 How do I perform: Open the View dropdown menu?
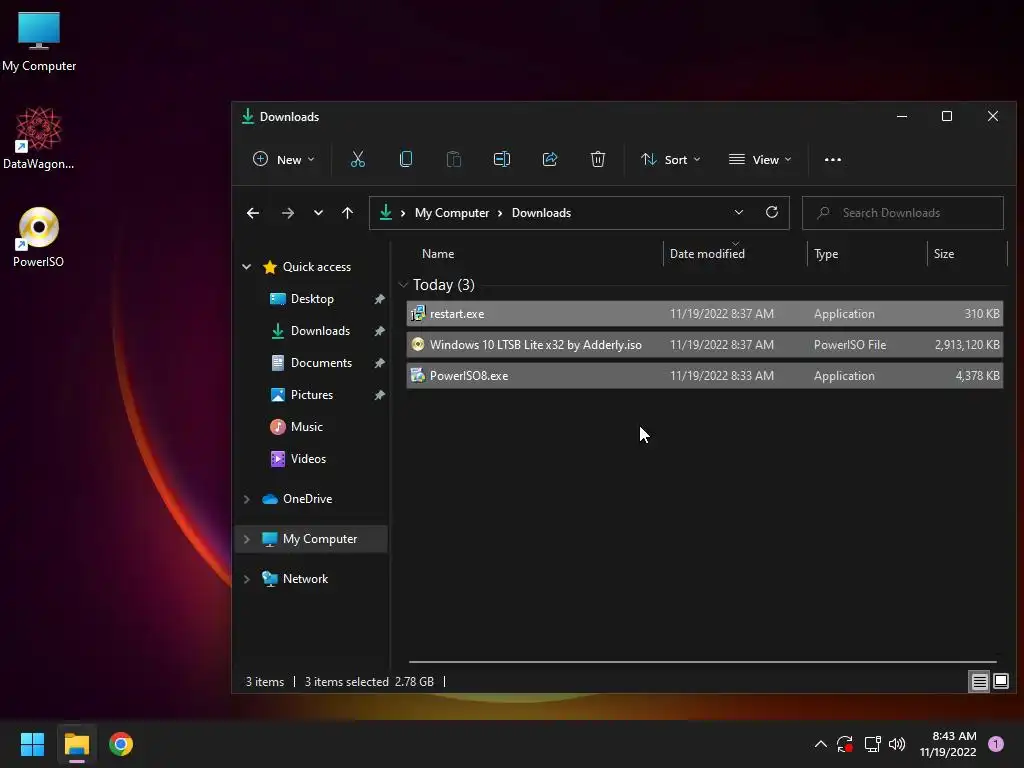click(x=760, y=159)
